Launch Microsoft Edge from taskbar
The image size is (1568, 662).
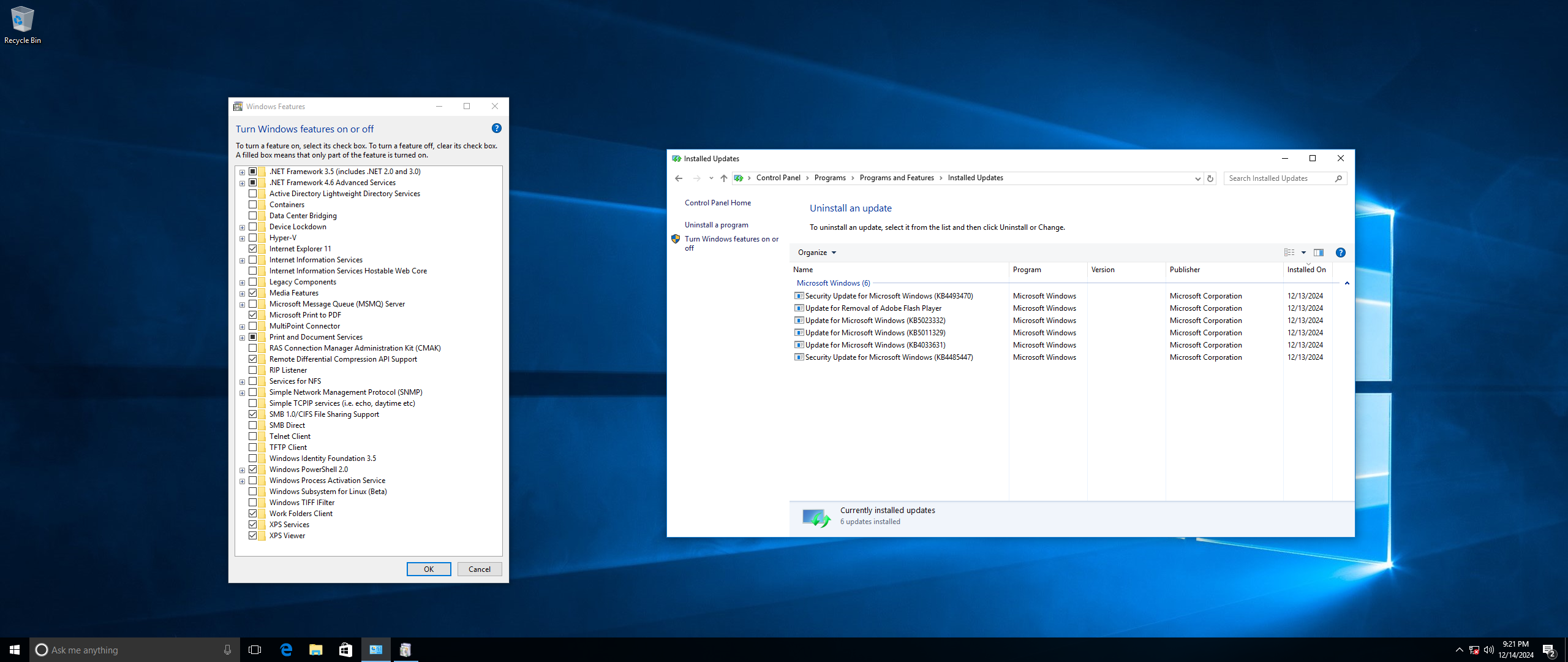[286, 650]
